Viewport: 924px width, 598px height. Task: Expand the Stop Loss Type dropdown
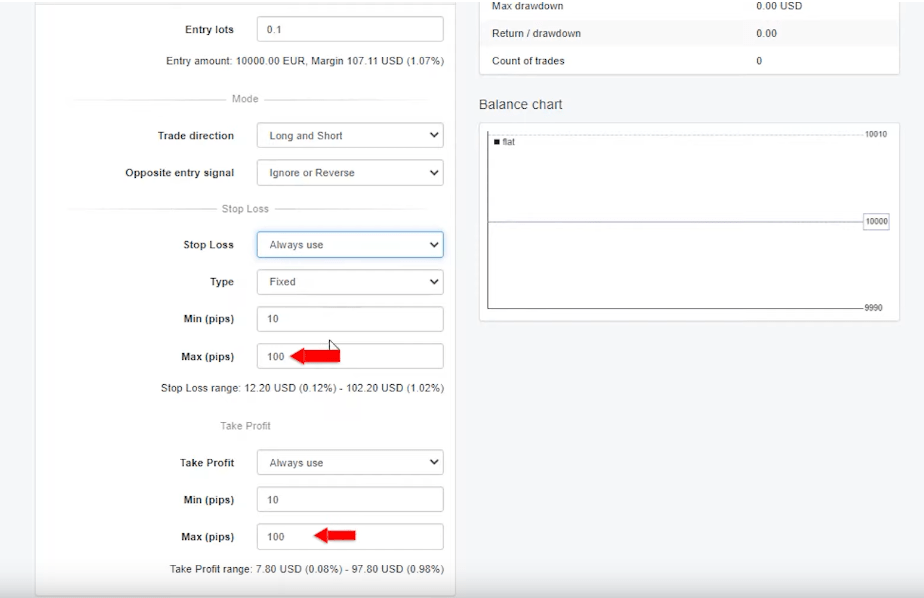click(x=349, y=282)
